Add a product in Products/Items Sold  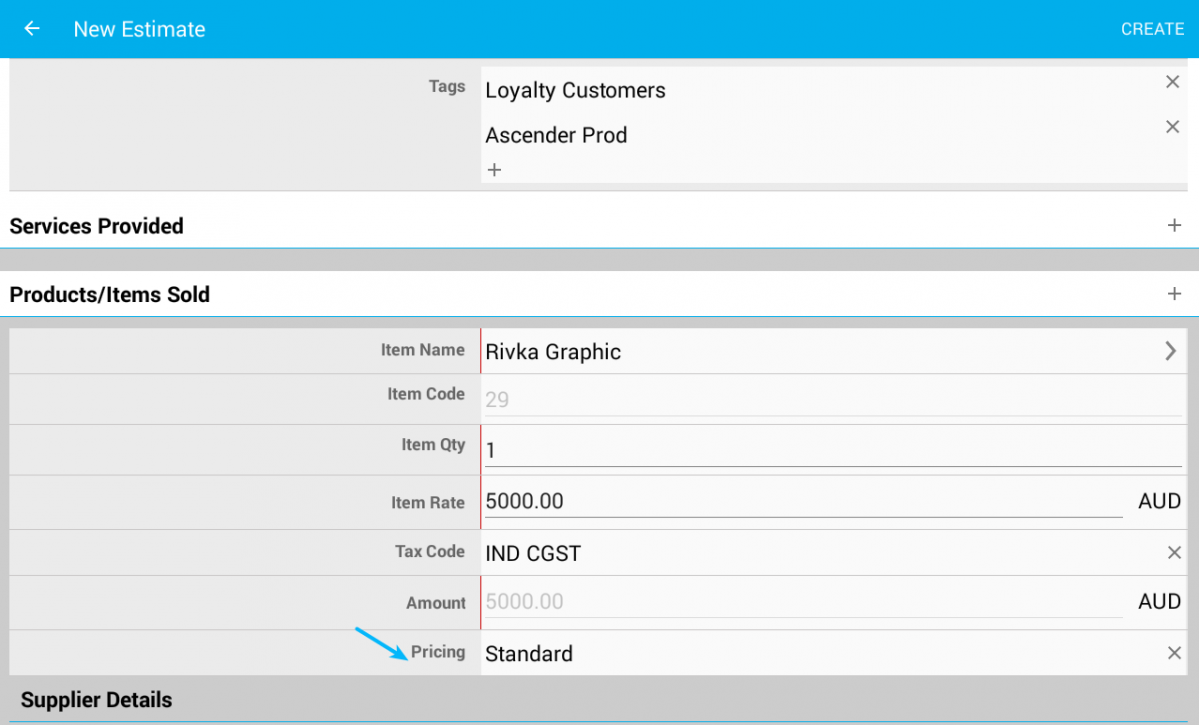[x=1174, y=294]
